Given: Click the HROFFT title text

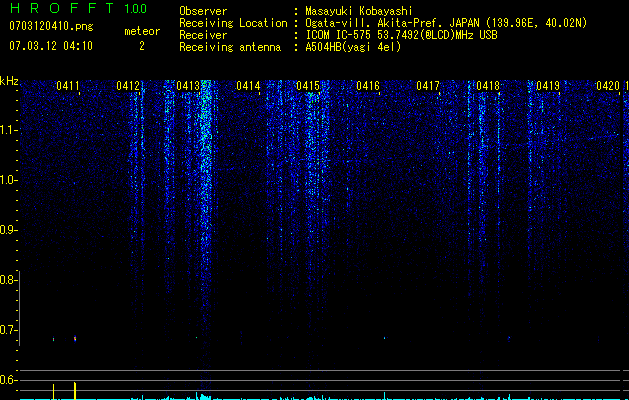Looking at the screenshot, I should pyautogui.click(x=62, y=8).
